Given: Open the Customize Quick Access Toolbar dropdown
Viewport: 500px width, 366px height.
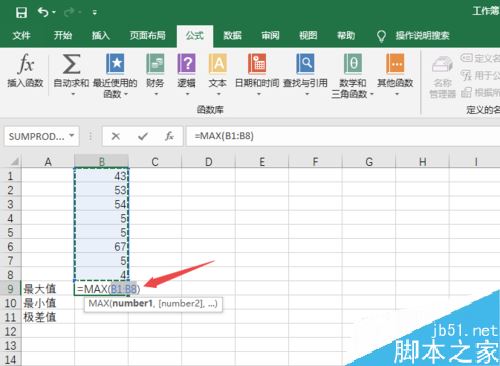Looking at the screenshot, I should 95,13.
